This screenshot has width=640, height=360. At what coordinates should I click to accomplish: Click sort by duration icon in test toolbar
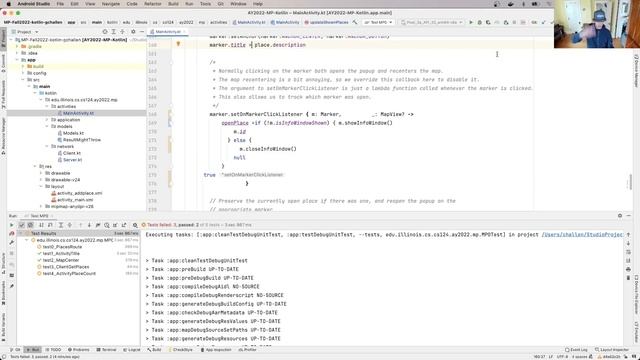(50, 225)
